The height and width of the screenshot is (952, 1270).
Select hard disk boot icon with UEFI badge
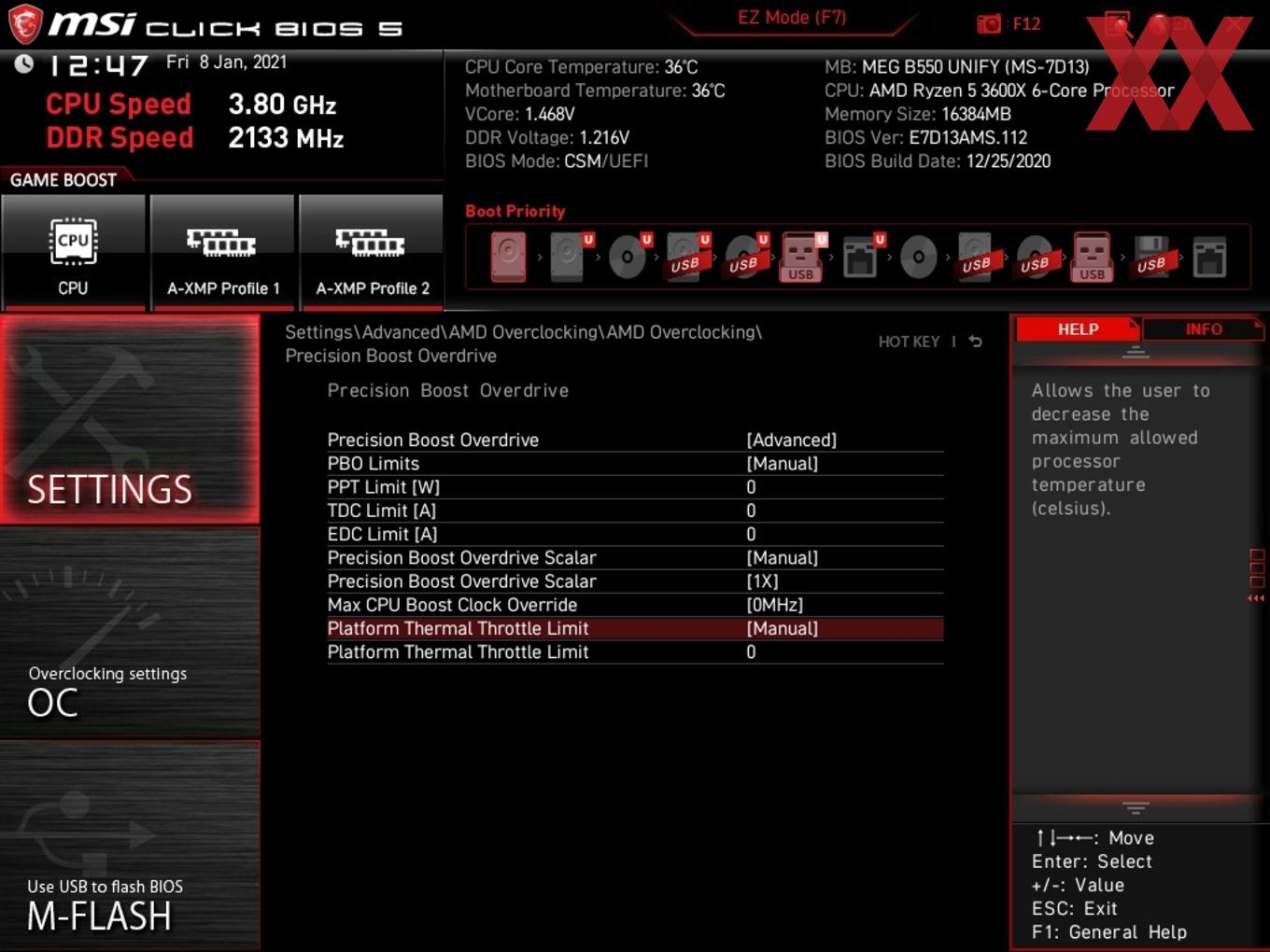(x=568, y=257)
